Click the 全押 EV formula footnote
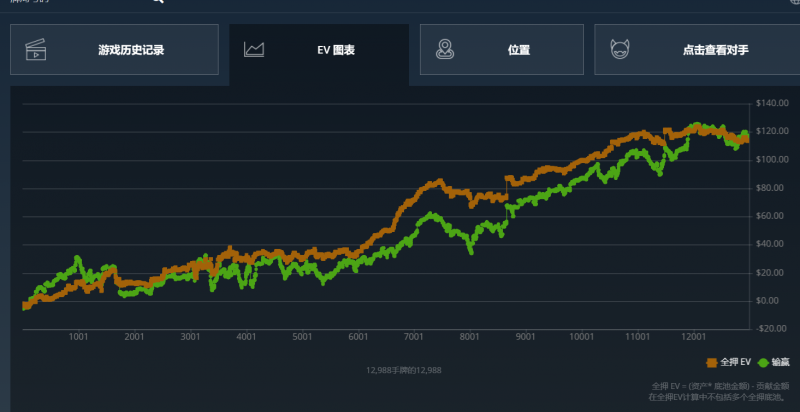800x412 pixels. tap(720, 390)
